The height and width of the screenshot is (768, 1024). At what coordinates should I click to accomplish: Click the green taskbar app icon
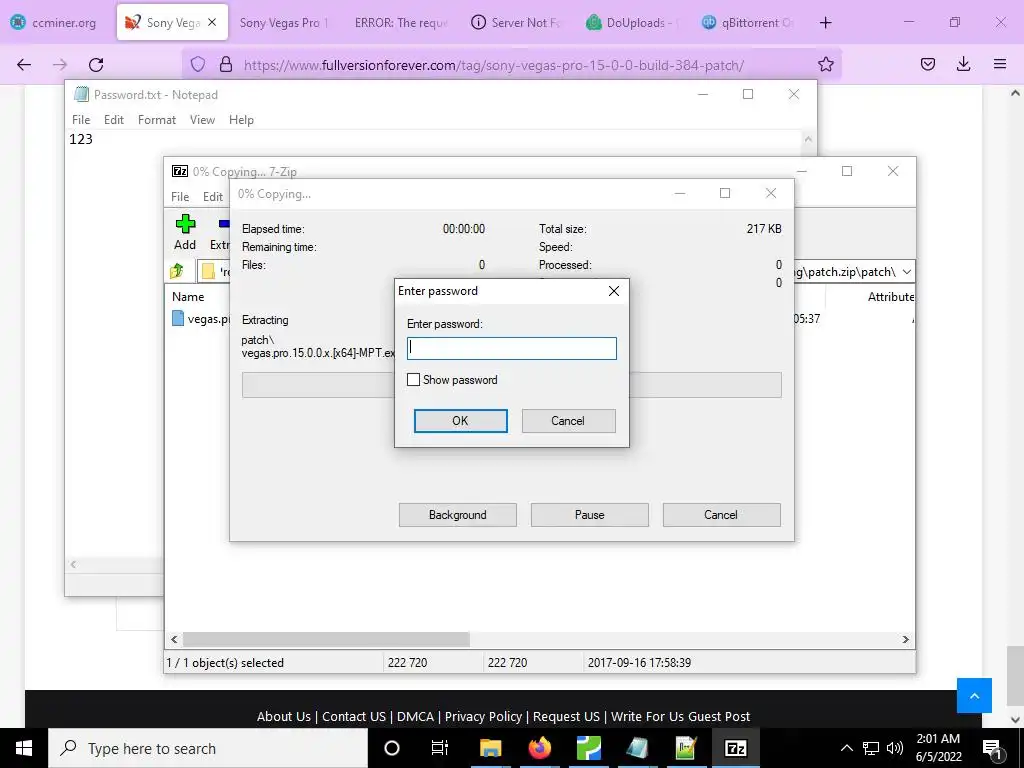pos(588,748)
